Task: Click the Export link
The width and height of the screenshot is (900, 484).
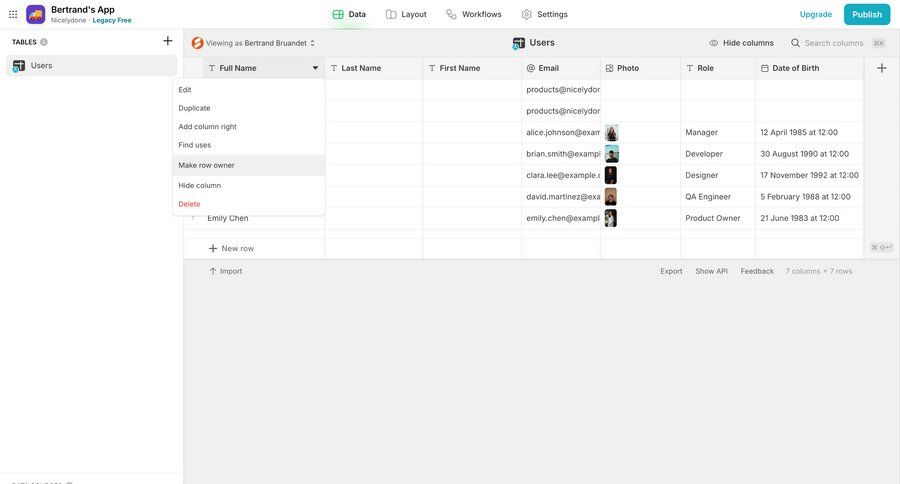Action: click(x=671, y=271)
